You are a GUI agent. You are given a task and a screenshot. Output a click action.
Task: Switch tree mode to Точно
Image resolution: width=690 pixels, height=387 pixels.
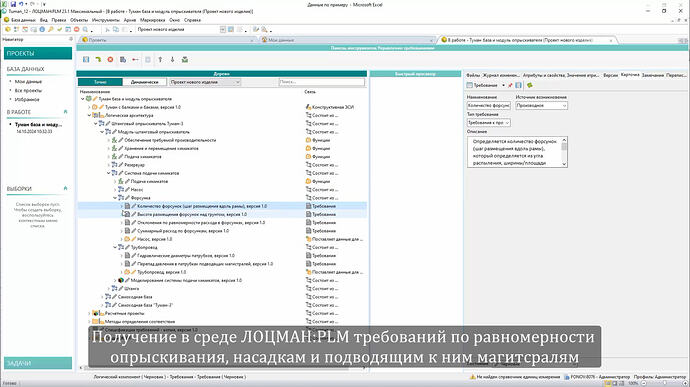pos(100,82)
